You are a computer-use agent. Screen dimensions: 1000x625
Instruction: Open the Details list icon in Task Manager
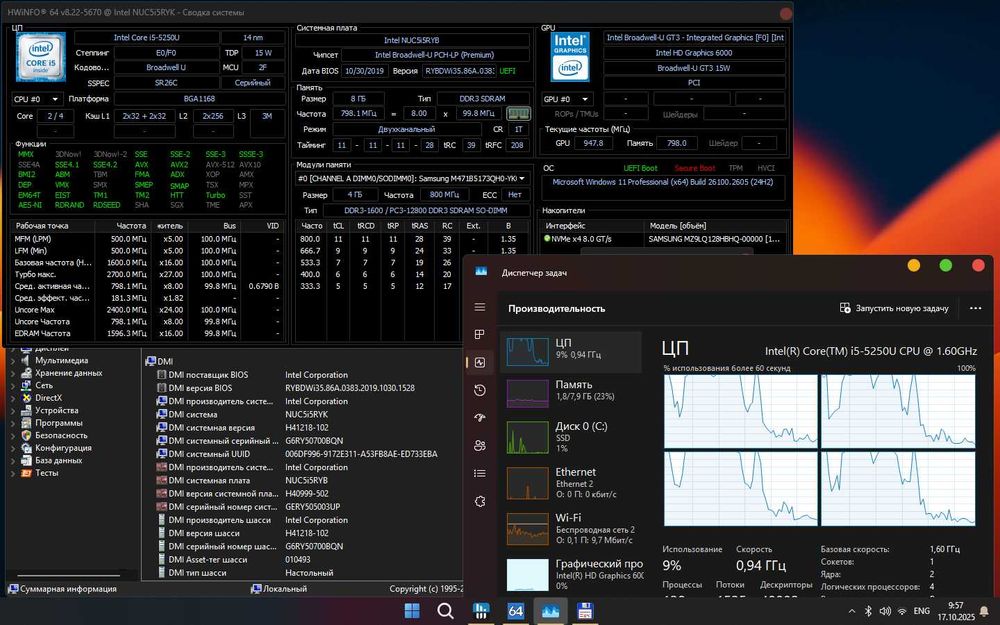(x=480, y=473)
